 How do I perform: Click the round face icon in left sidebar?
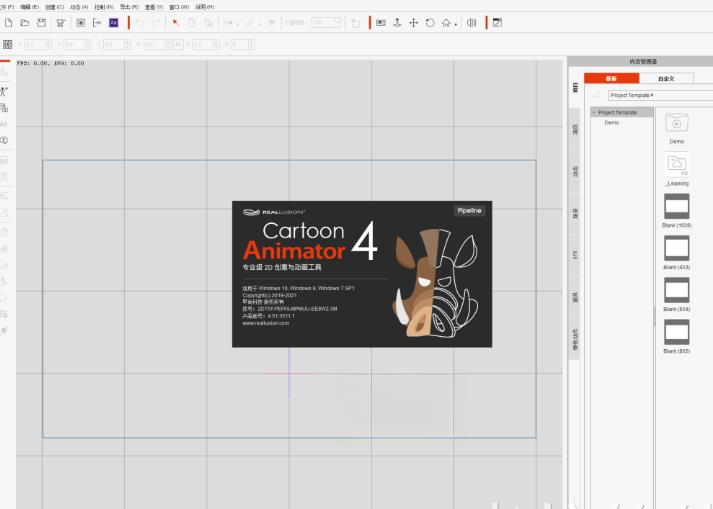(x=4, y=140)
